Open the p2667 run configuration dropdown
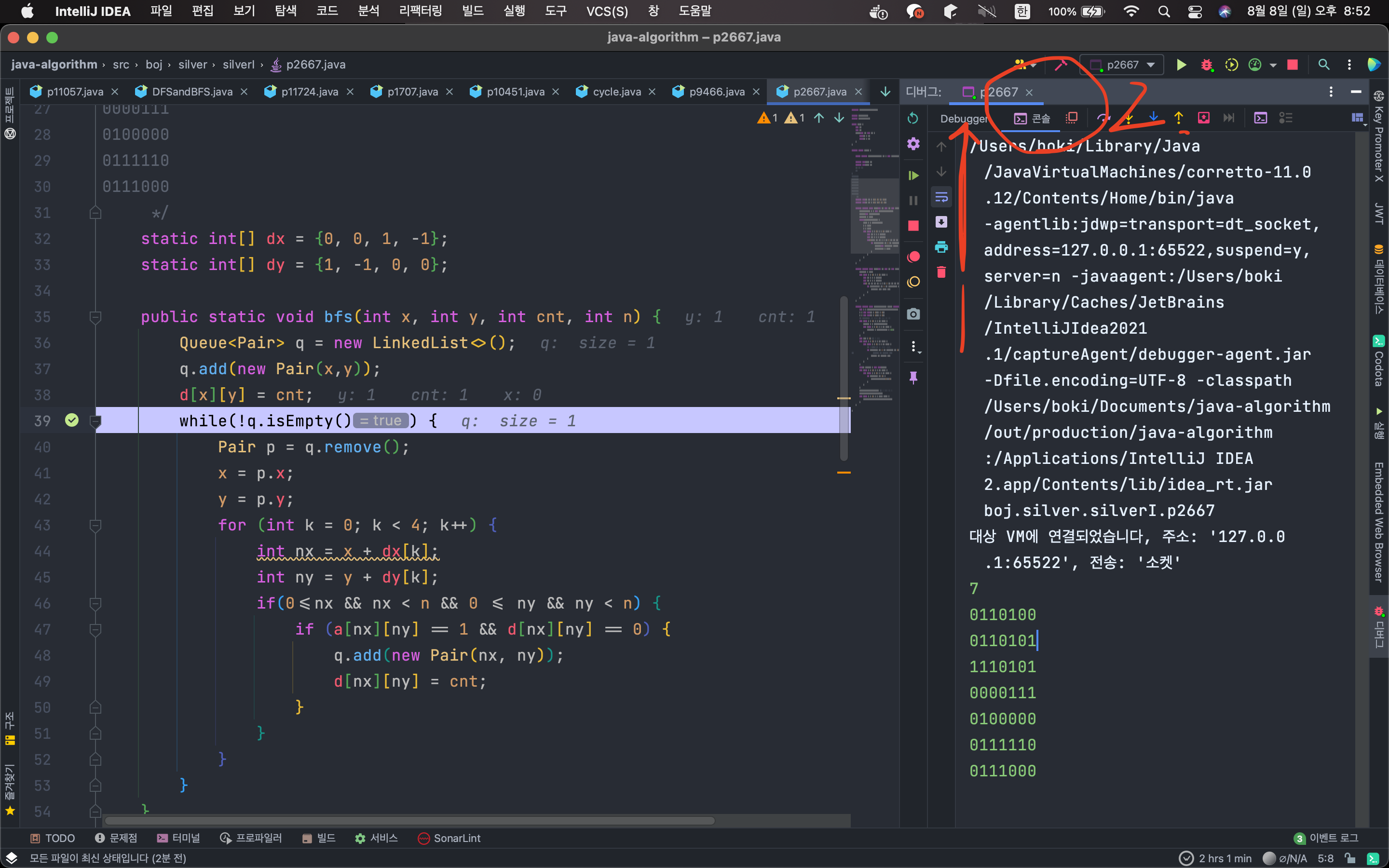Image resolution: width=1389 pixels, height=868 pixels. pos(1121,65)
